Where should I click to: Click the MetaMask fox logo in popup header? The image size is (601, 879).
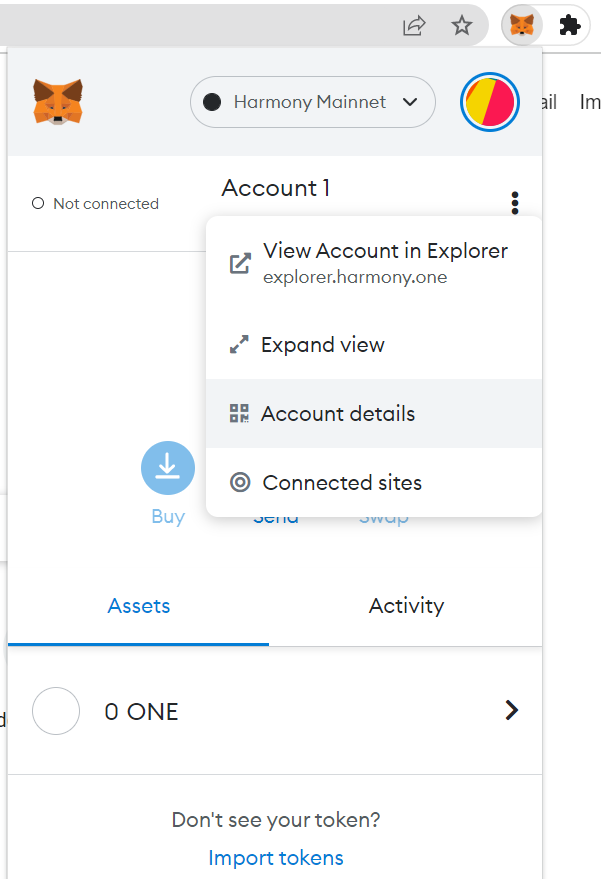58,101
